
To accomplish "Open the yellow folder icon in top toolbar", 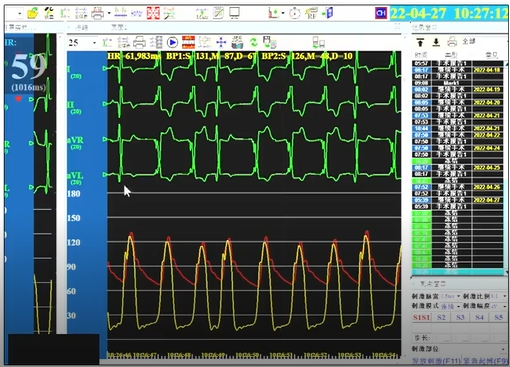I will 33,13.
